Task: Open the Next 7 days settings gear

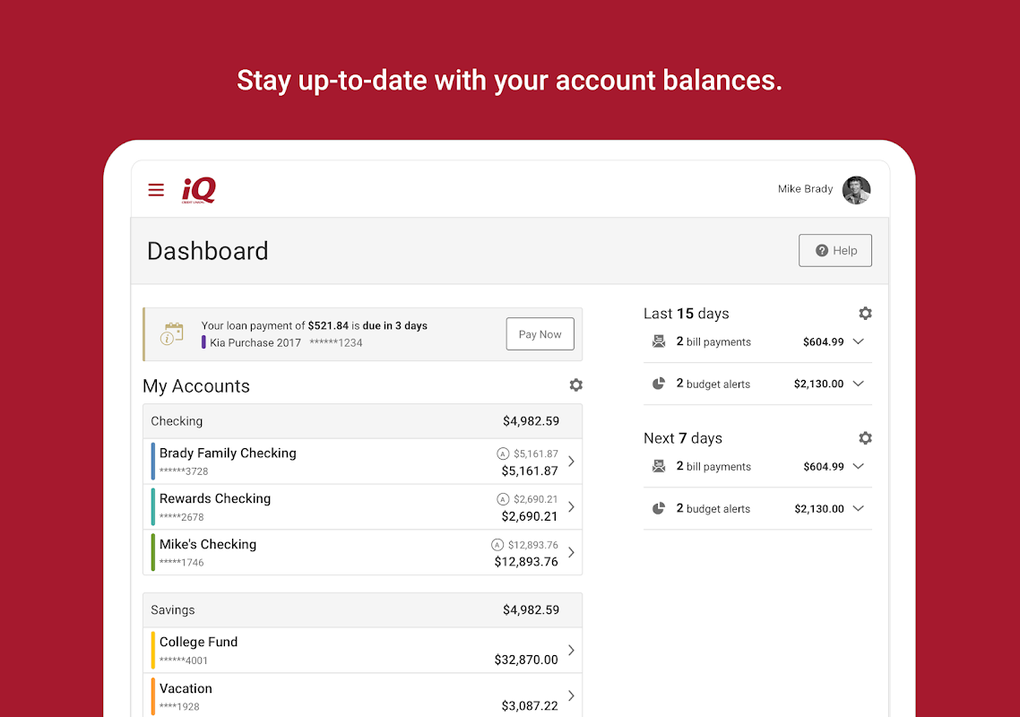Action: (865, 438)
